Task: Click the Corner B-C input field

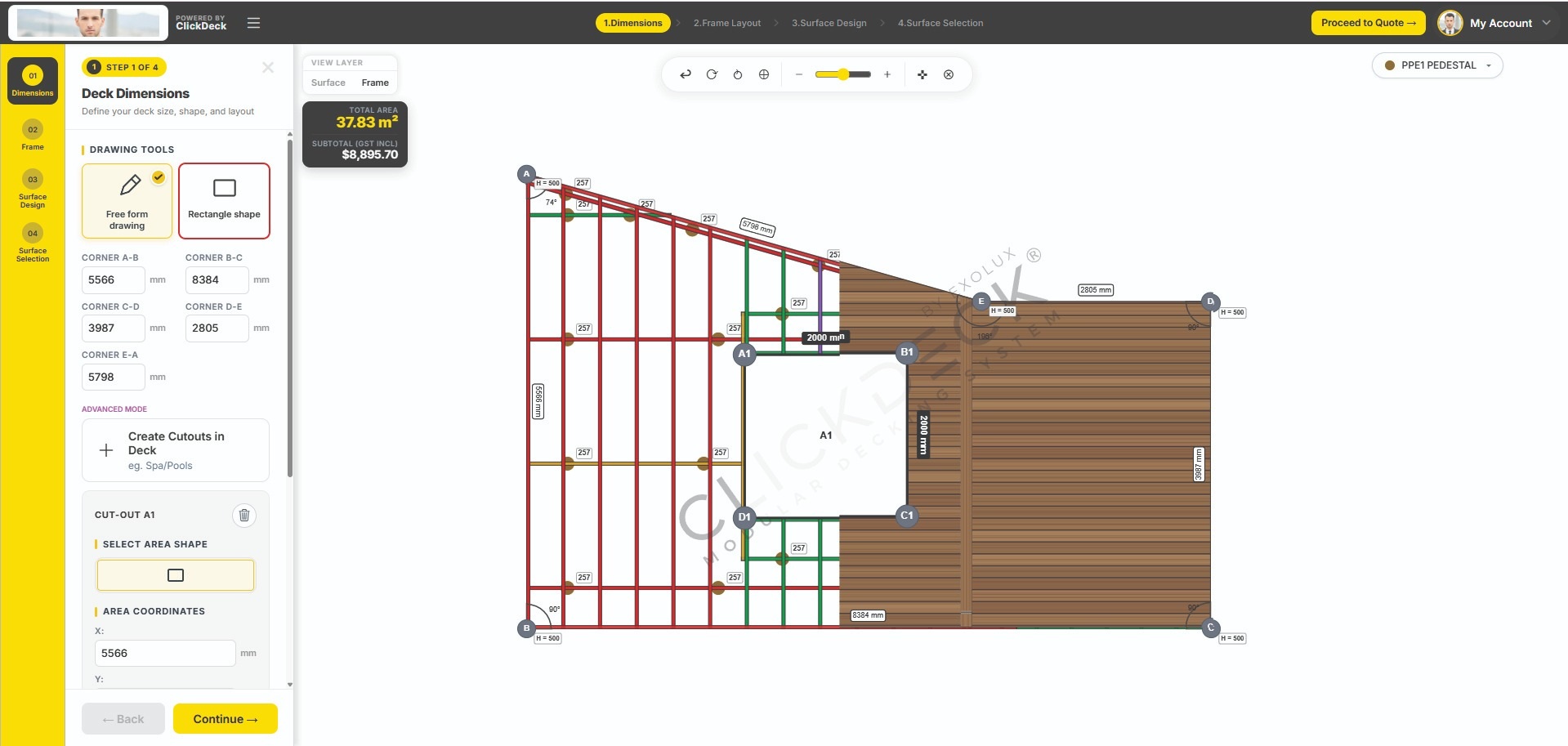Action: point(217,279)
